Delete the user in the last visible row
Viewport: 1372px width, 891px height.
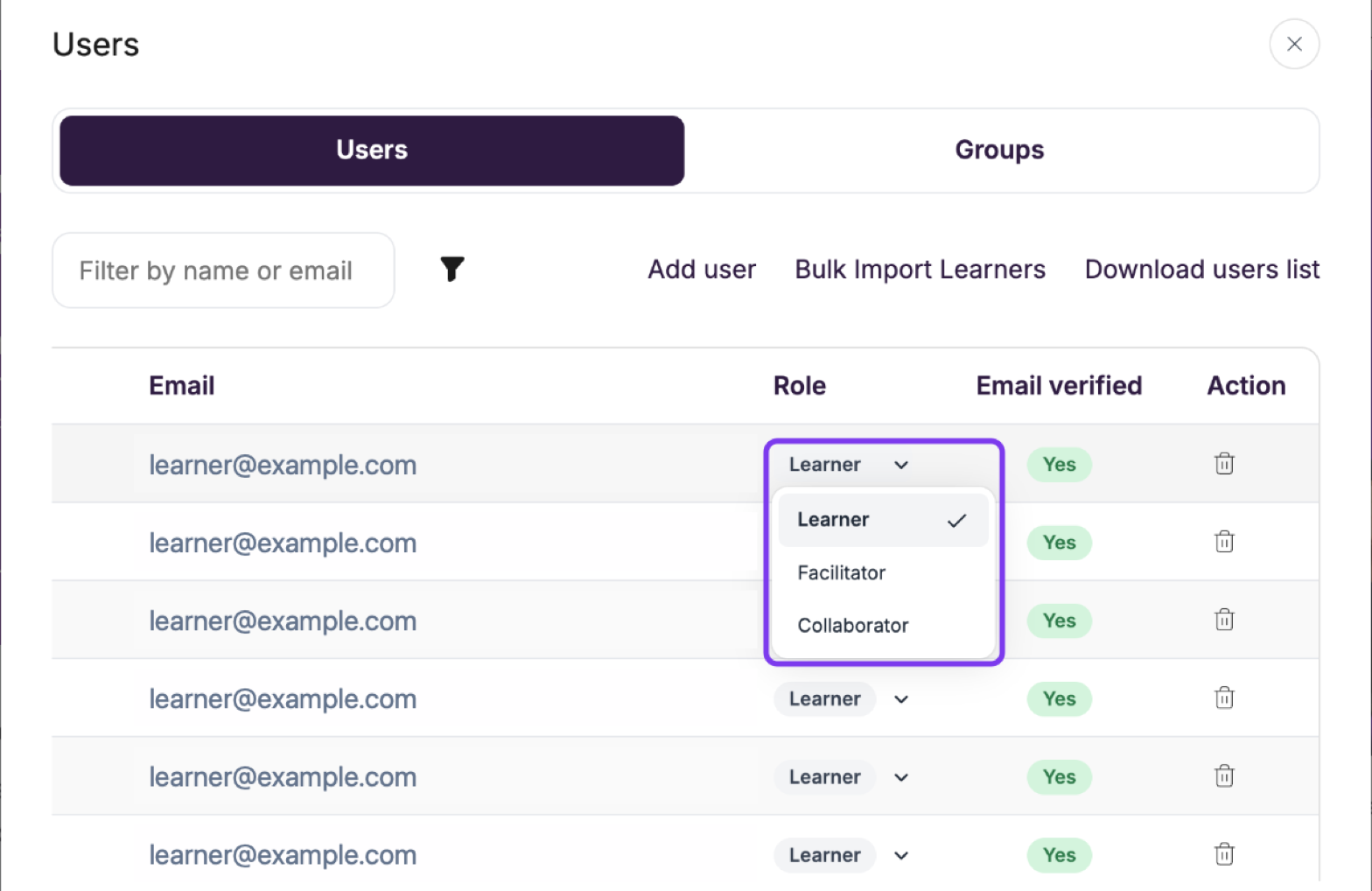click(x=1224, y=853)
